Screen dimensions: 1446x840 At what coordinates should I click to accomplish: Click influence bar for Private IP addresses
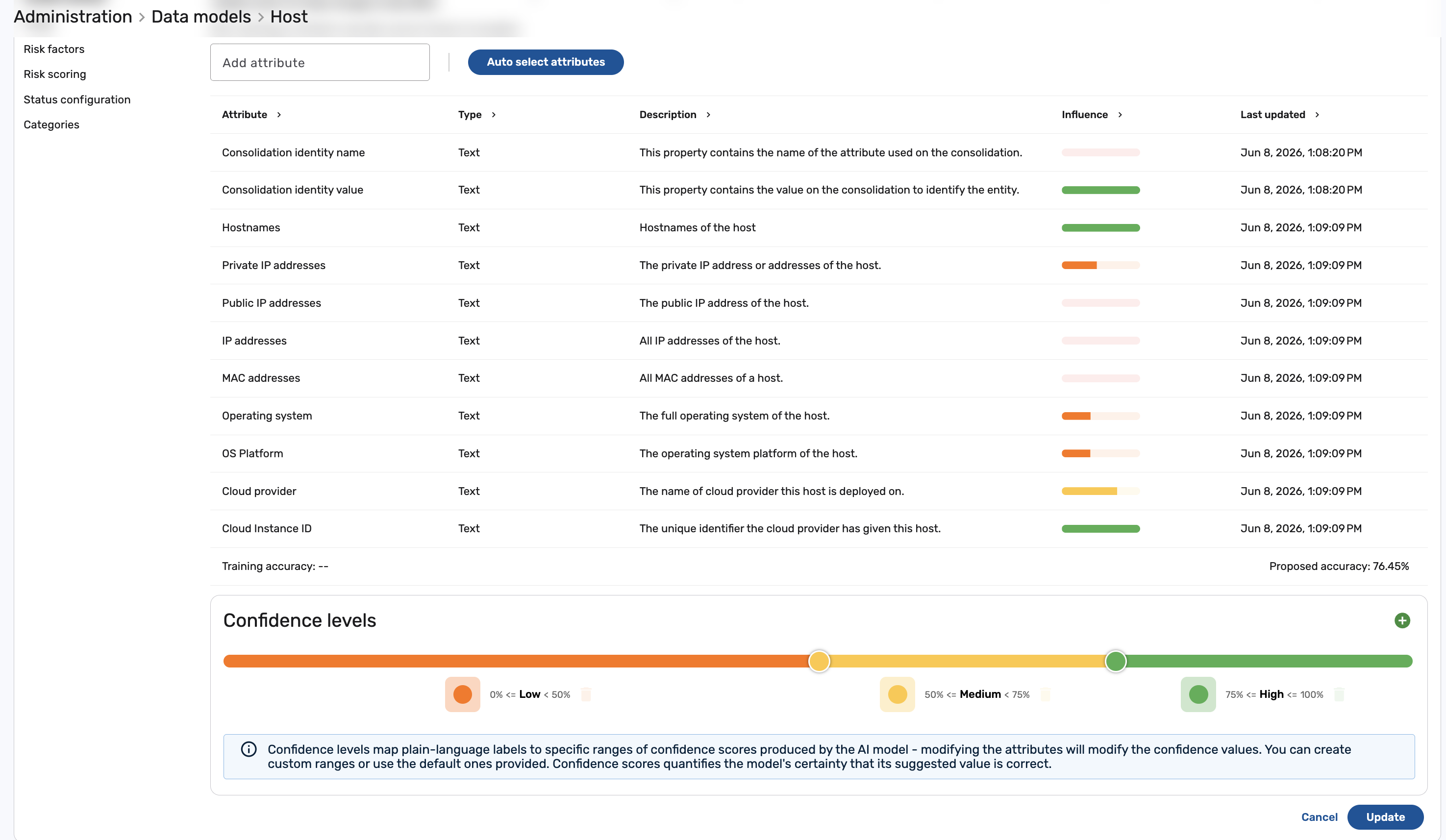tap(1100, 265)
